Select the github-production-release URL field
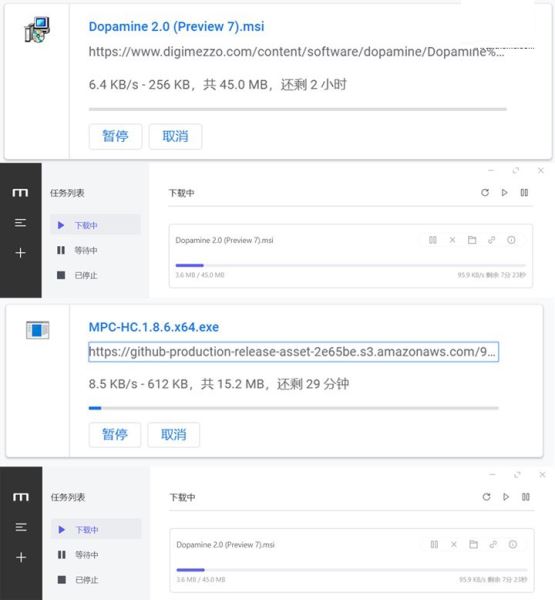The image size is (555, 600). [x=294, y=352]
